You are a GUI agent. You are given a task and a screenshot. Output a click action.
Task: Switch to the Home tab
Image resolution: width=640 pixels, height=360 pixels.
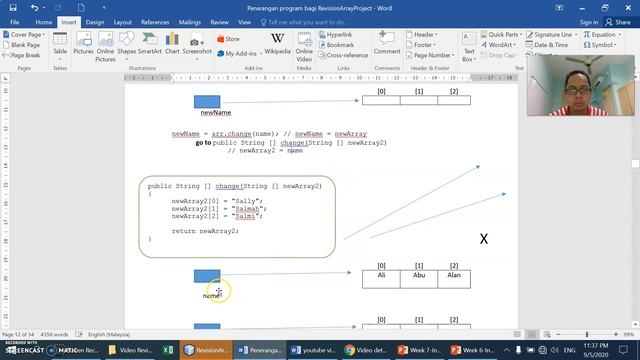[43, 22]
